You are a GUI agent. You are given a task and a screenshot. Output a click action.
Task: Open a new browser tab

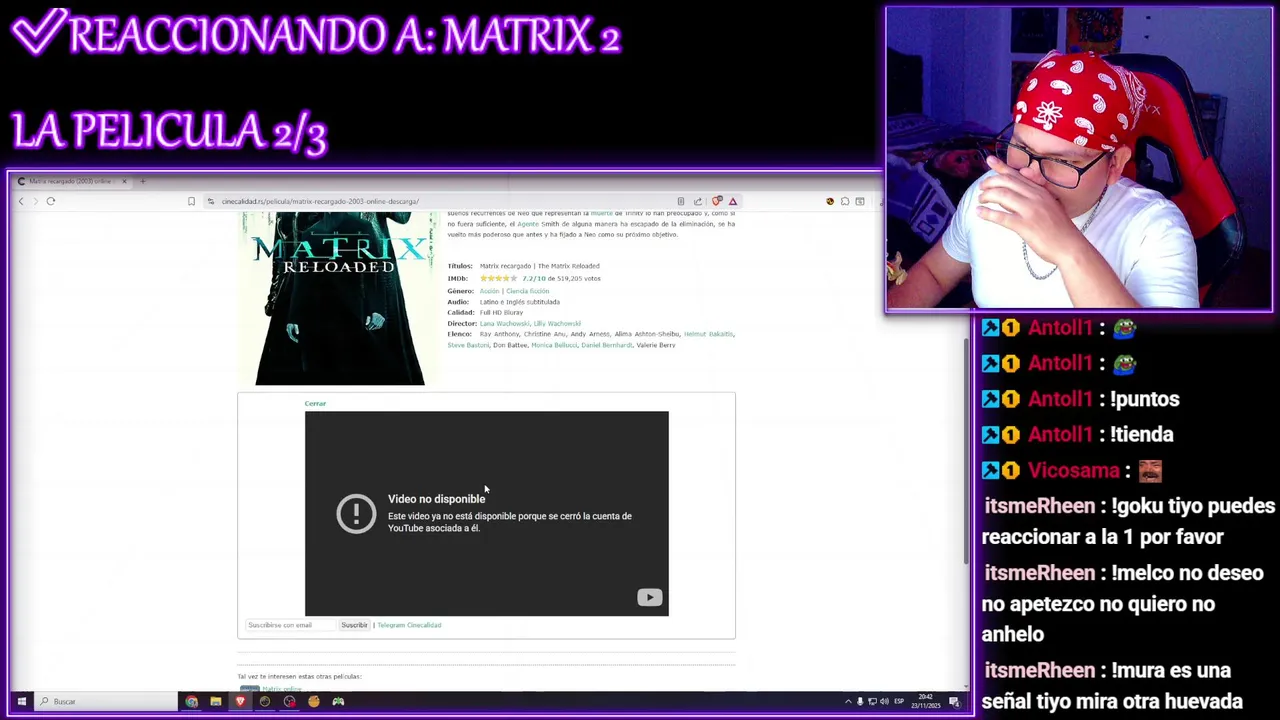click(142, 181)
